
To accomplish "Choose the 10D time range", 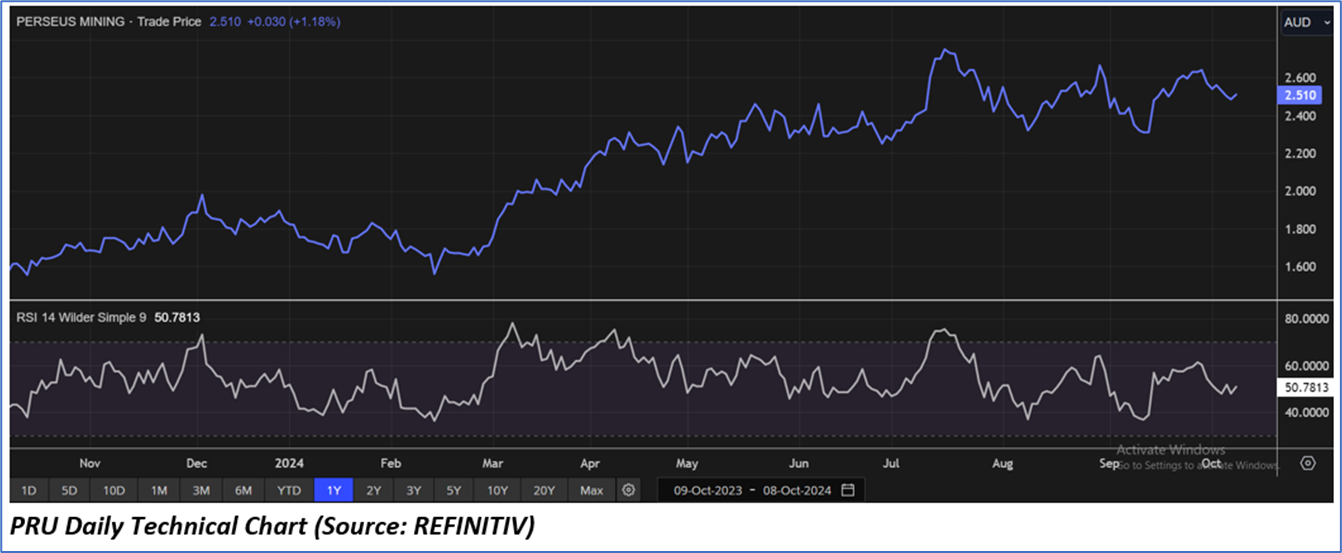I will (x=113, y=490).
